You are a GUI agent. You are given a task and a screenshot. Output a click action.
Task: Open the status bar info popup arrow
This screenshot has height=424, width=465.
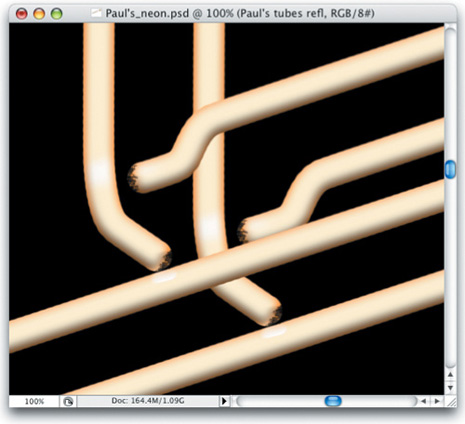point(224,401)
